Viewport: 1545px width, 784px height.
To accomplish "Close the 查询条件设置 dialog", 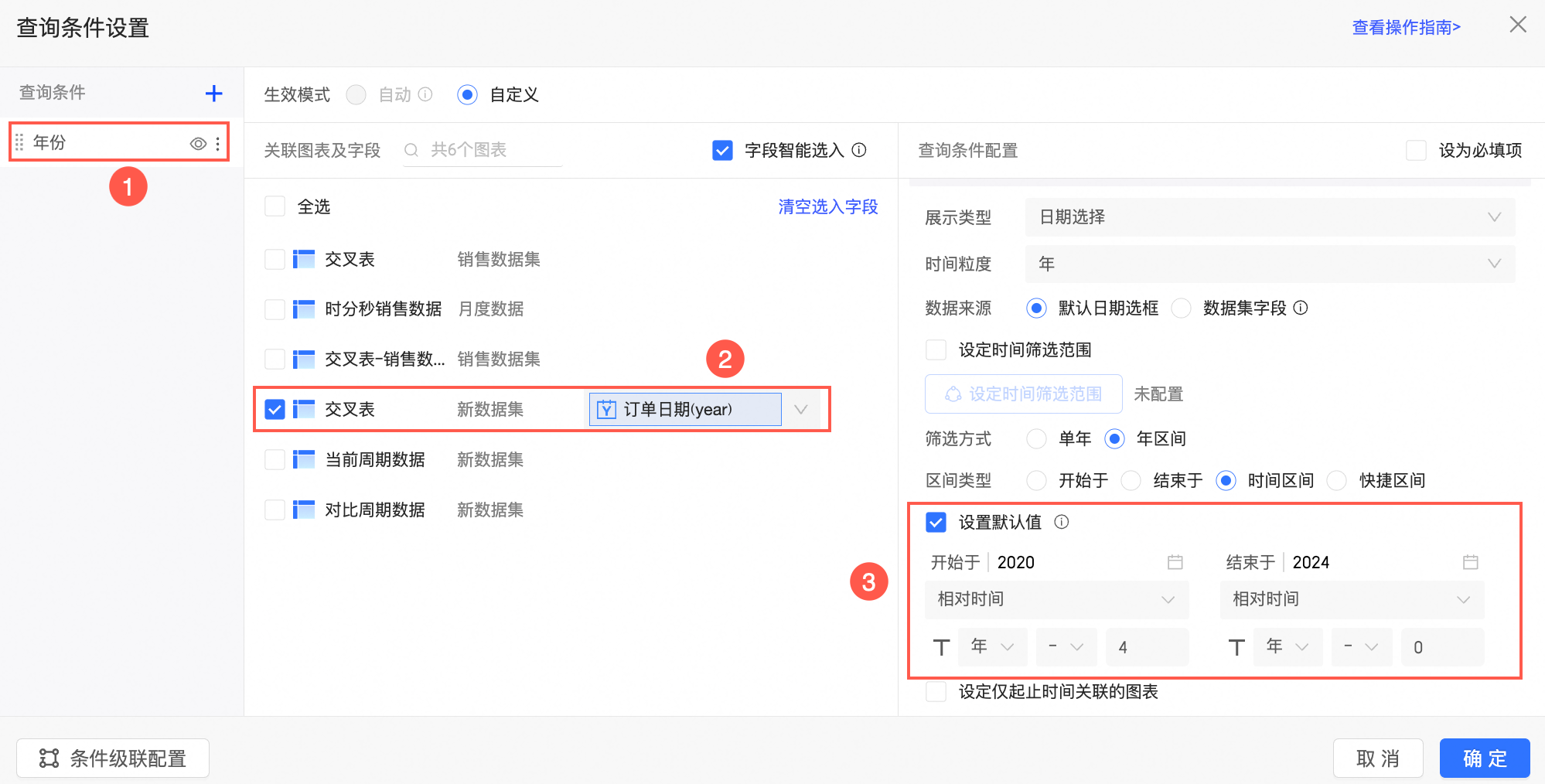I will coord(1518,25).
